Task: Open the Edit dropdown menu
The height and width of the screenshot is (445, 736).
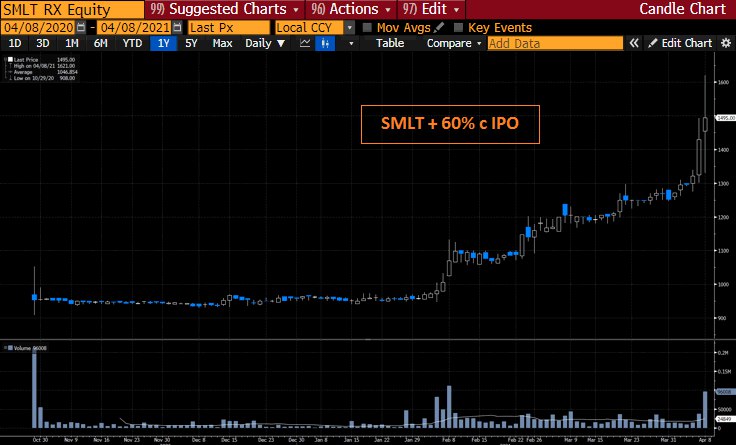Action: pyautogui.click(x=431, y=9)
